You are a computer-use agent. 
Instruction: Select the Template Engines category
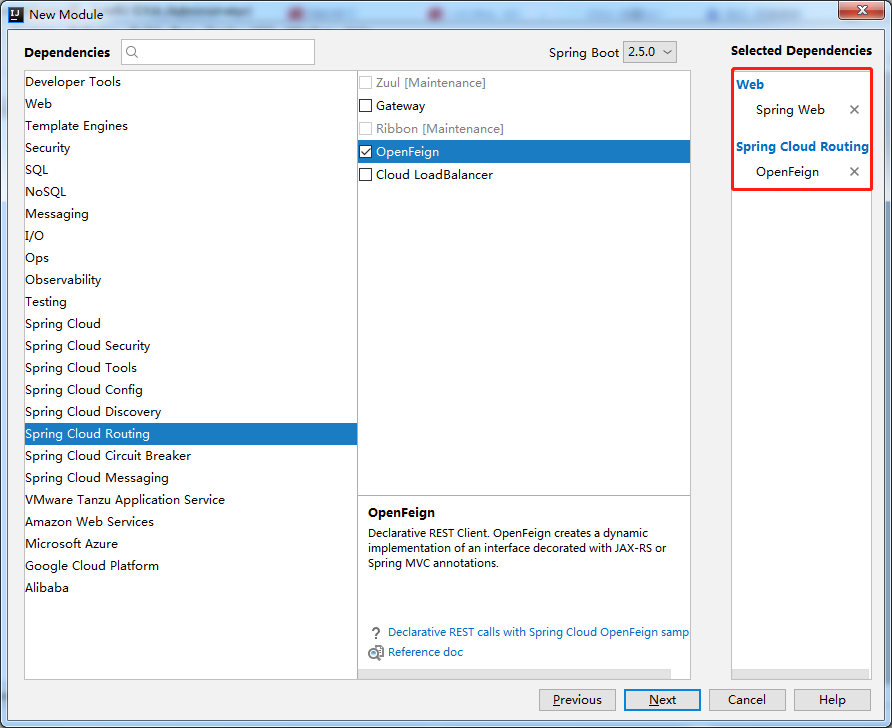(191, 126)
